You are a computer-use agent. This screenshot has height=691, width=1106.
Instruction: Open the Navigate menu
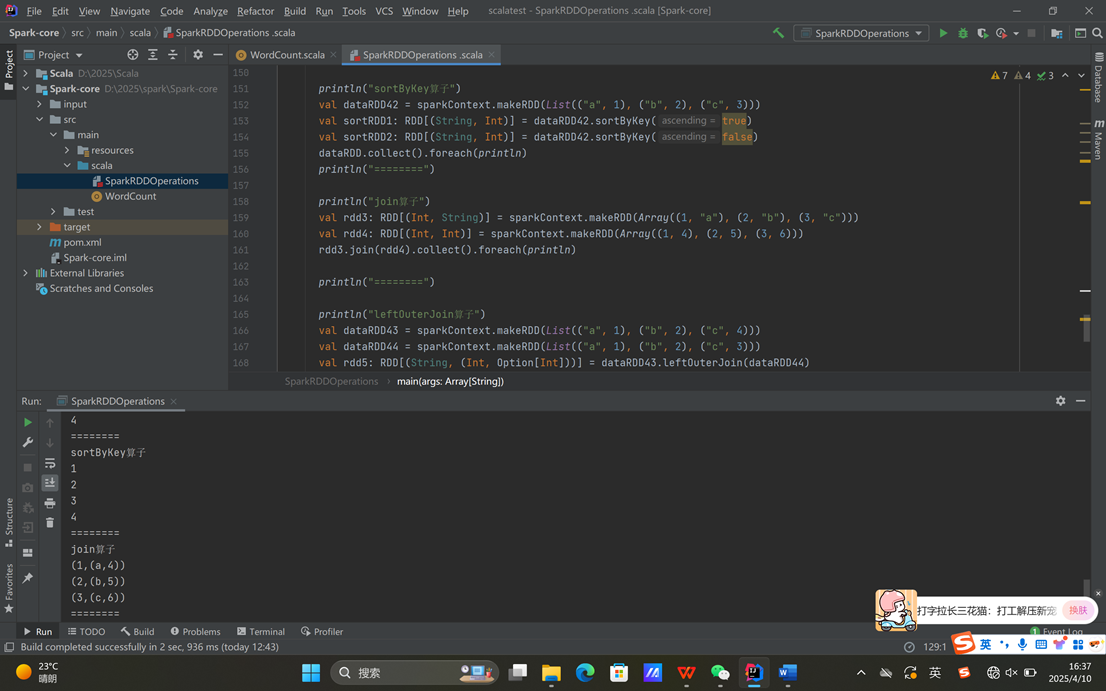130,11
